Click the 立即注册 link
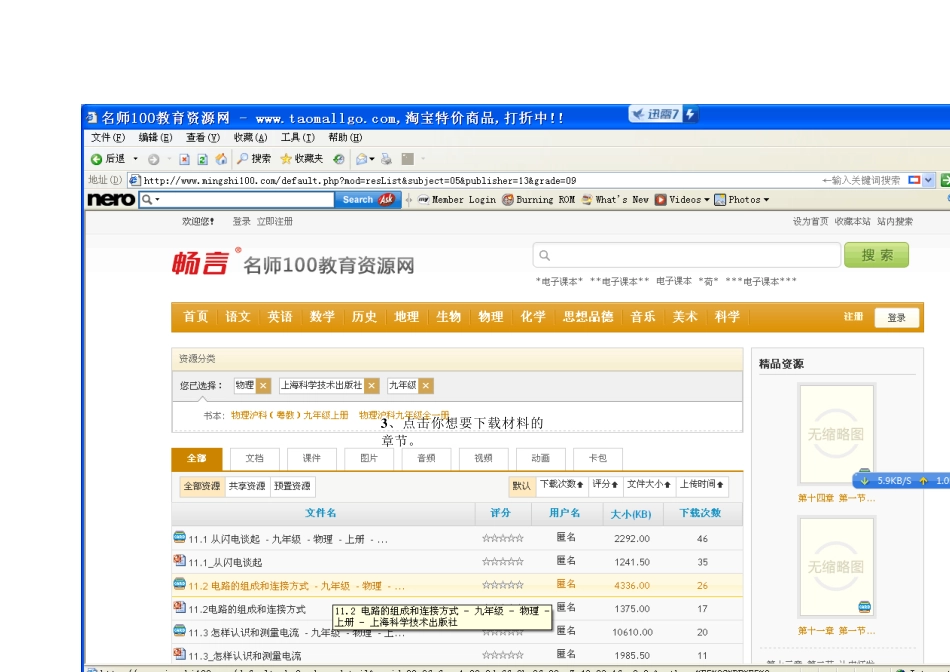950x672 pixels. click(x=274, y=222)
